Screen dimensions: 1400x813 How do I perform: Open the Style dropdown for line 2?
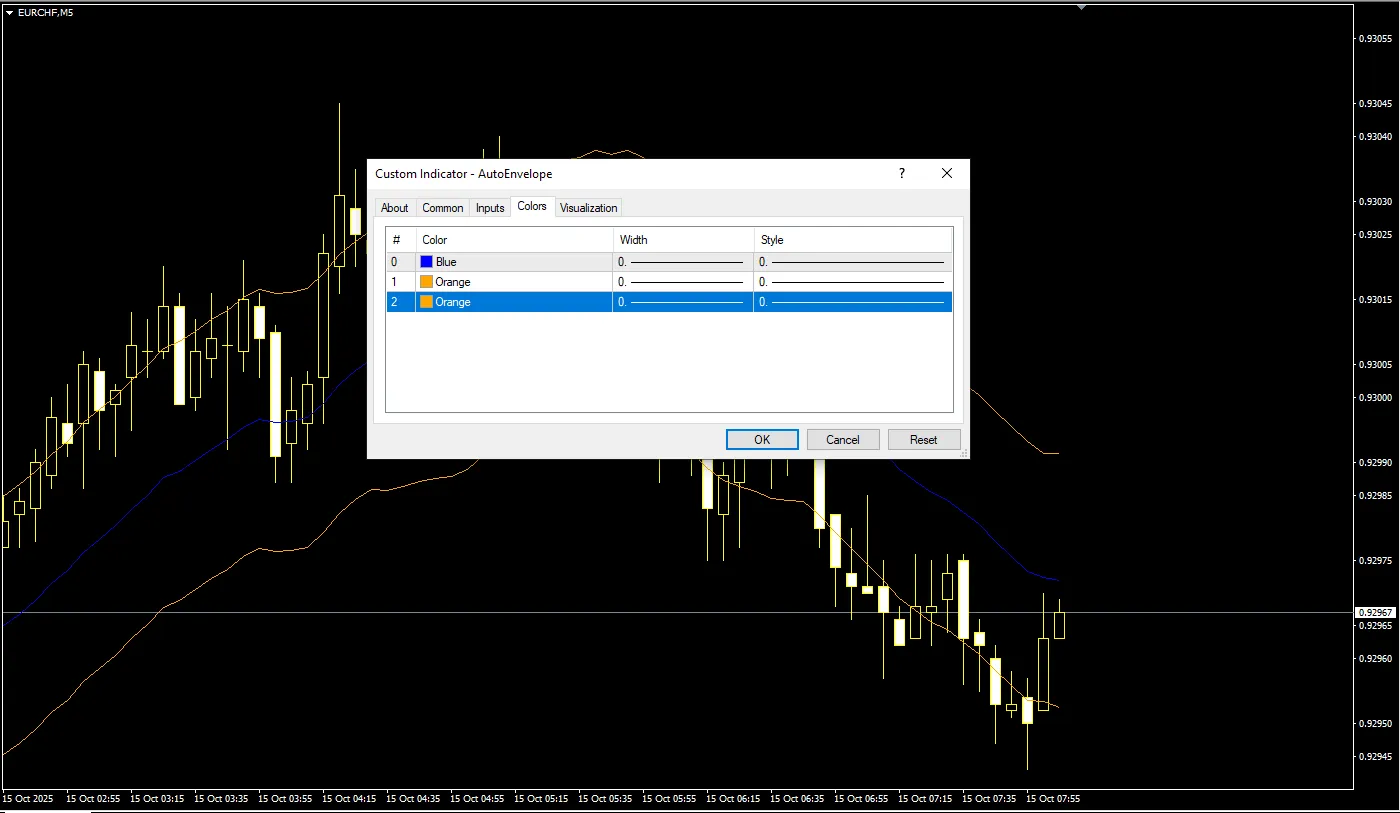pyautogui.click(x=852, y=302)
